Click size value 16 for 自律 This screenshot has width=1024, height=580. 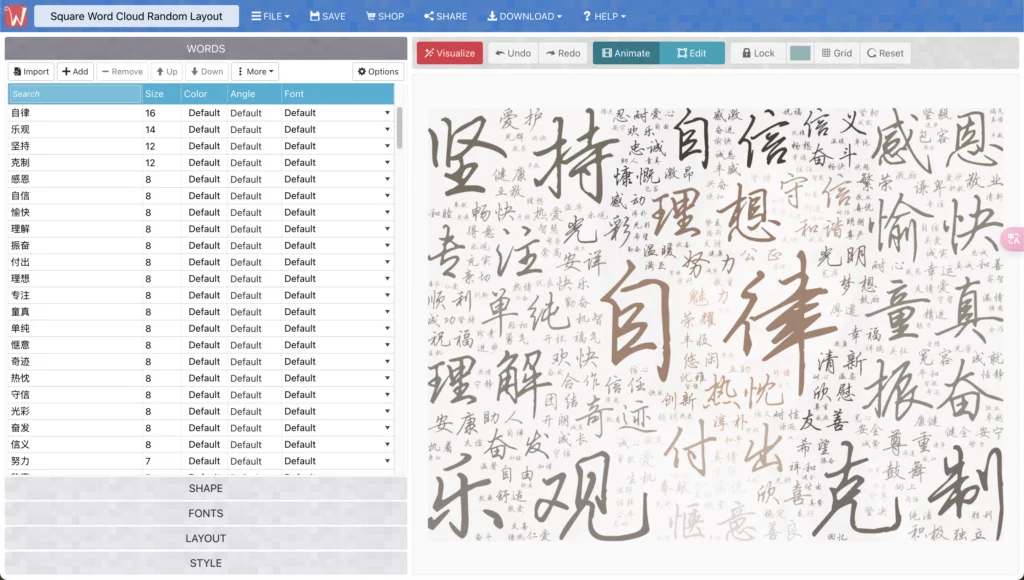tap(150, 113)
